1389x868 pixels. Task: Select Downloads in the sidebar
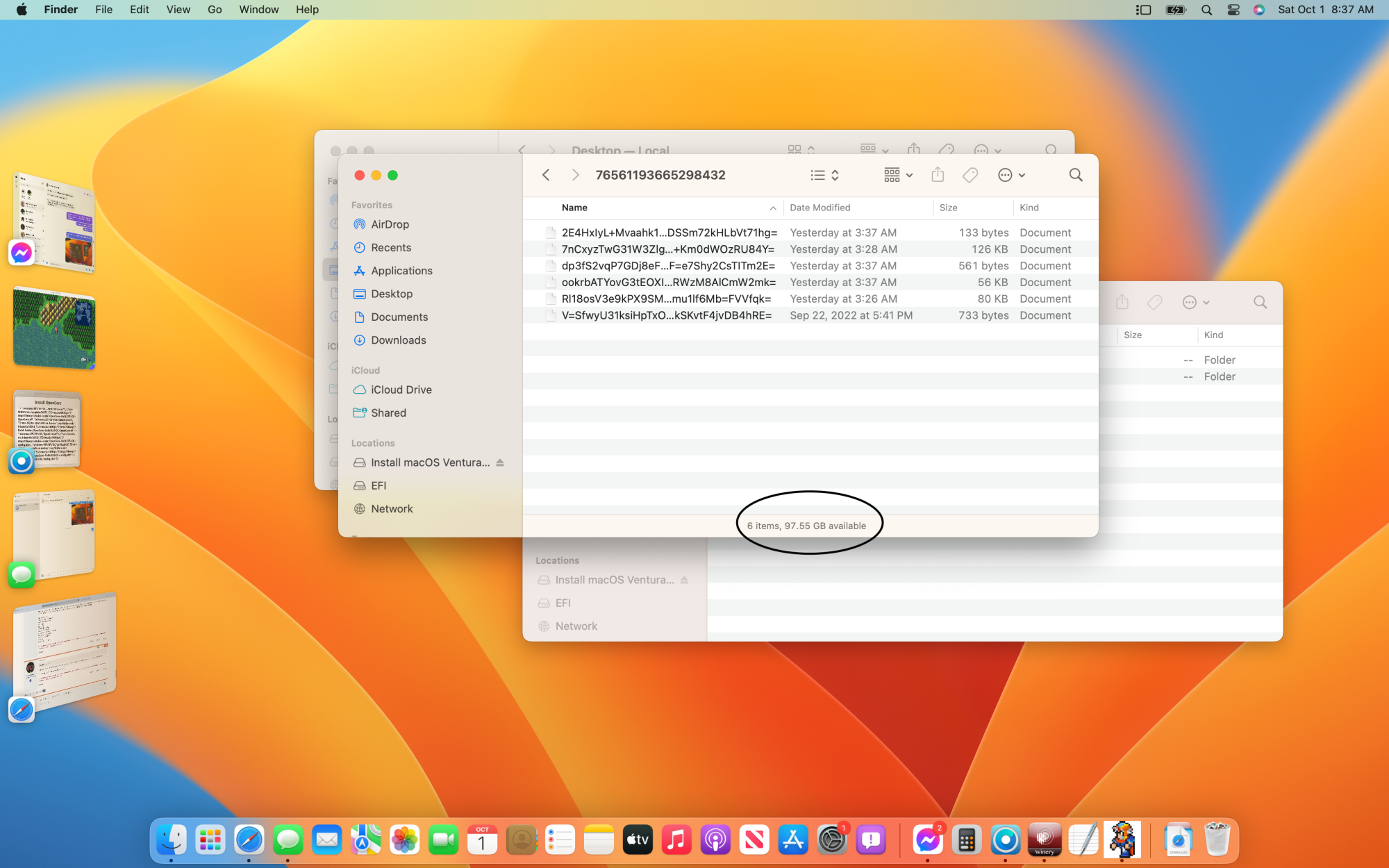pyautogui.click(x=398, y=340)
